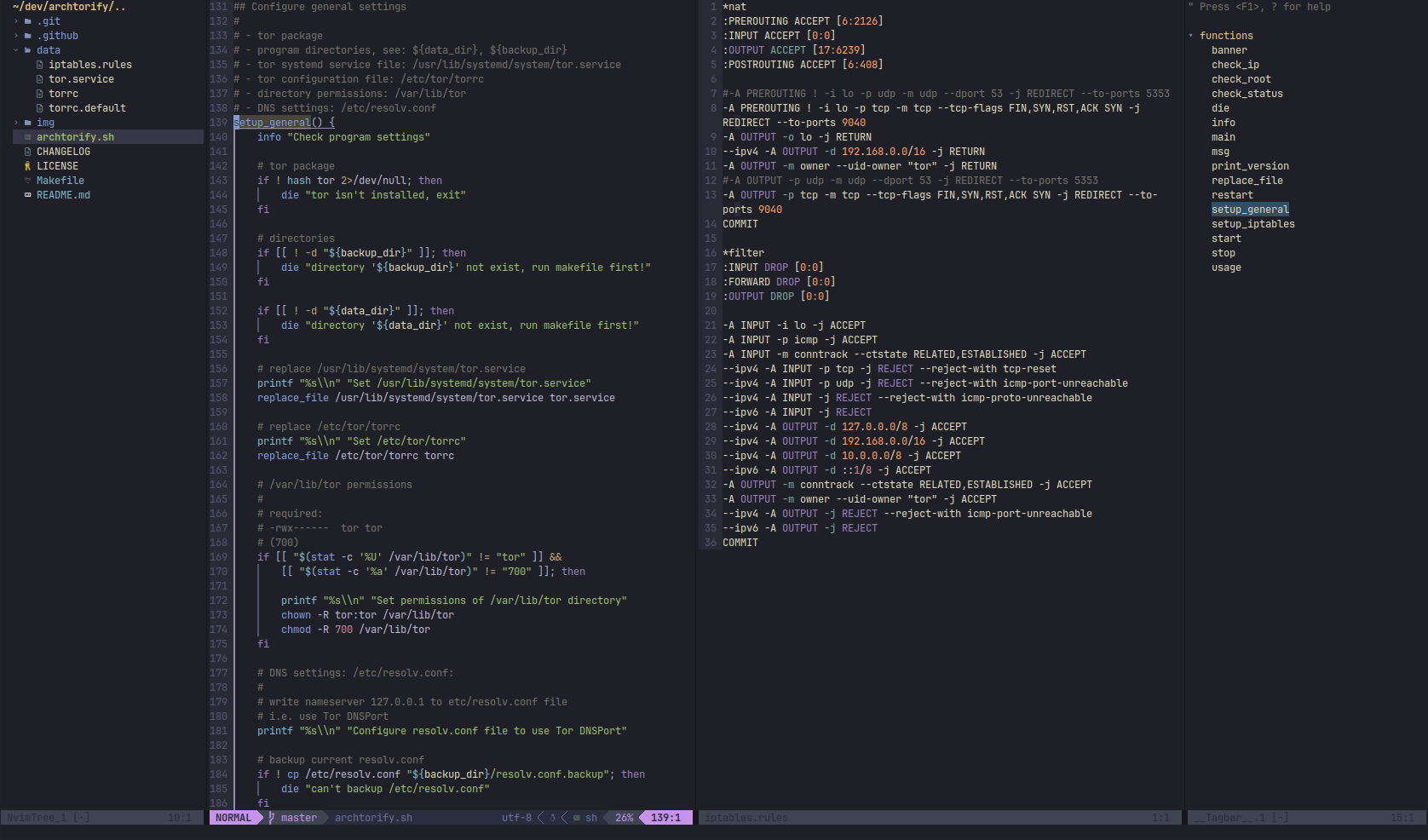1428x840 pixels.
Task: Open iptables.rules from the file tree
Action: pyautogui.click(x=90, y=65)
